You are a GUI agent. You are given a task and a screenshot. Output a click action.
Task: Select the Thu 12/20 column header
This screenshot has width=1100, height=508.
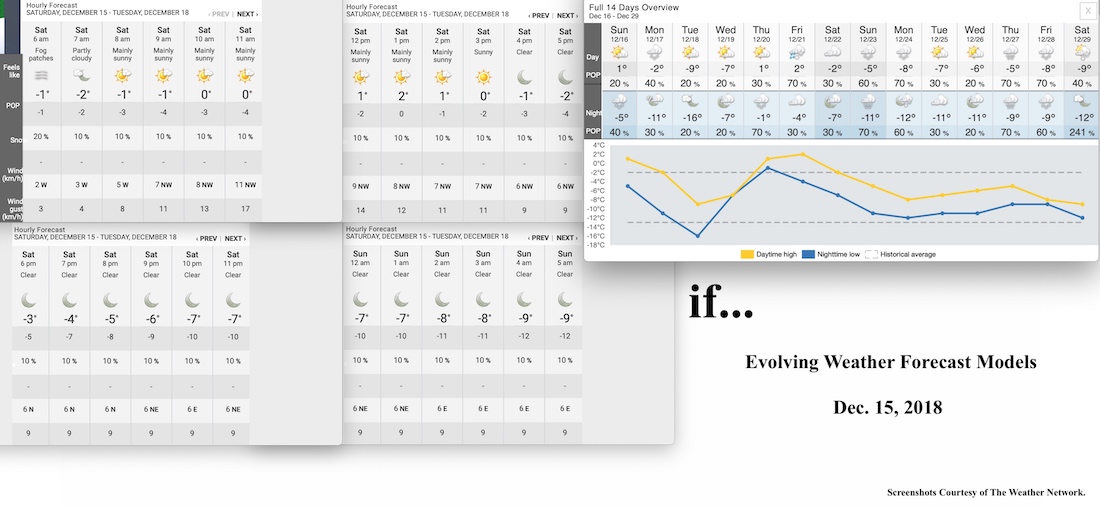click(x=761, y=34)
